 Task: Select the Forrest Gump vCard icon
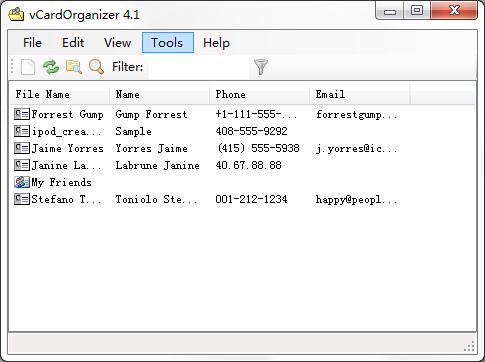pyautogui.click(x=22, y=114)
